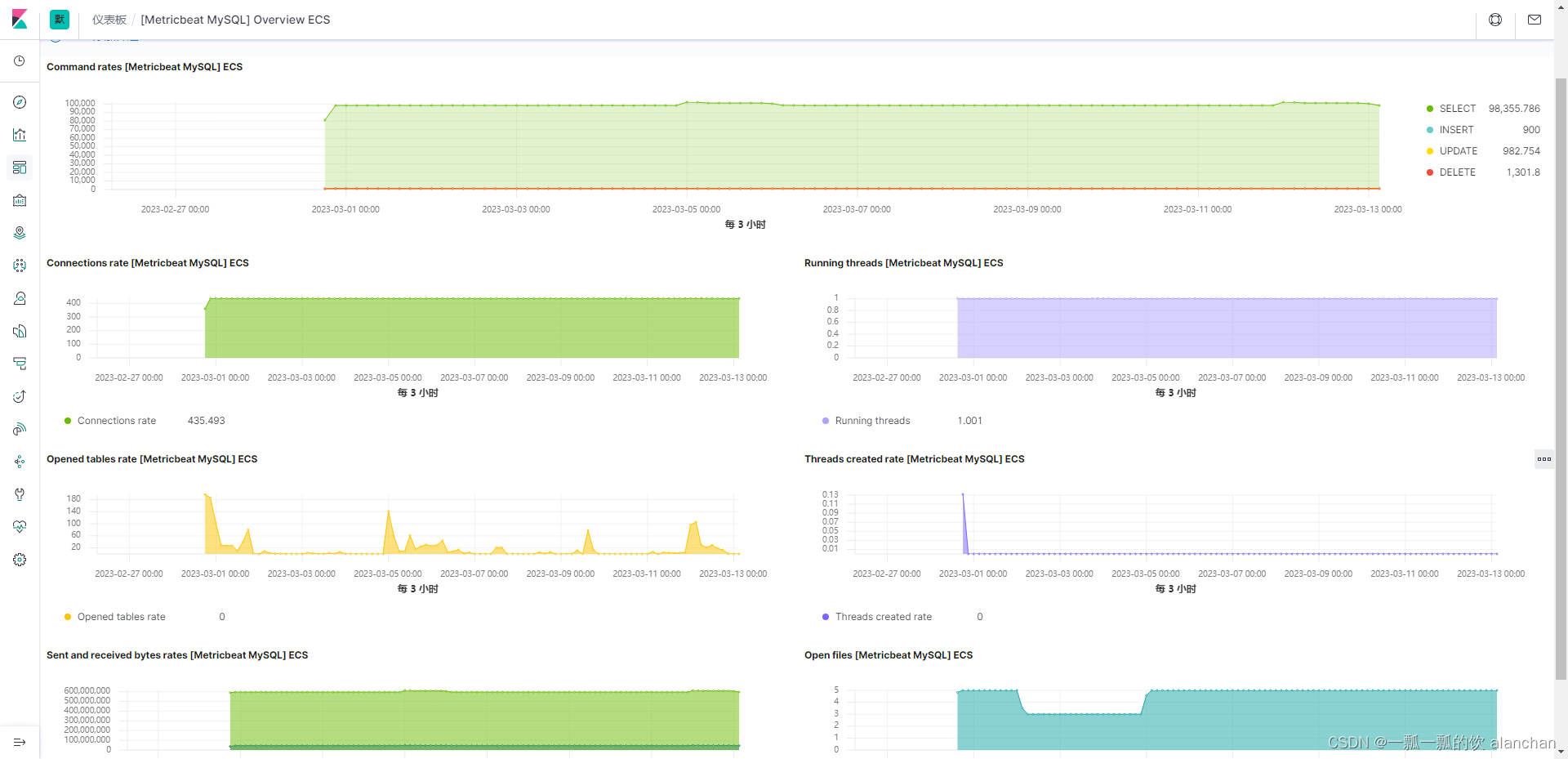Screen dimensions: 1568x759
Task: Open Canvas from the left navigation
Action: pos(20,200)
